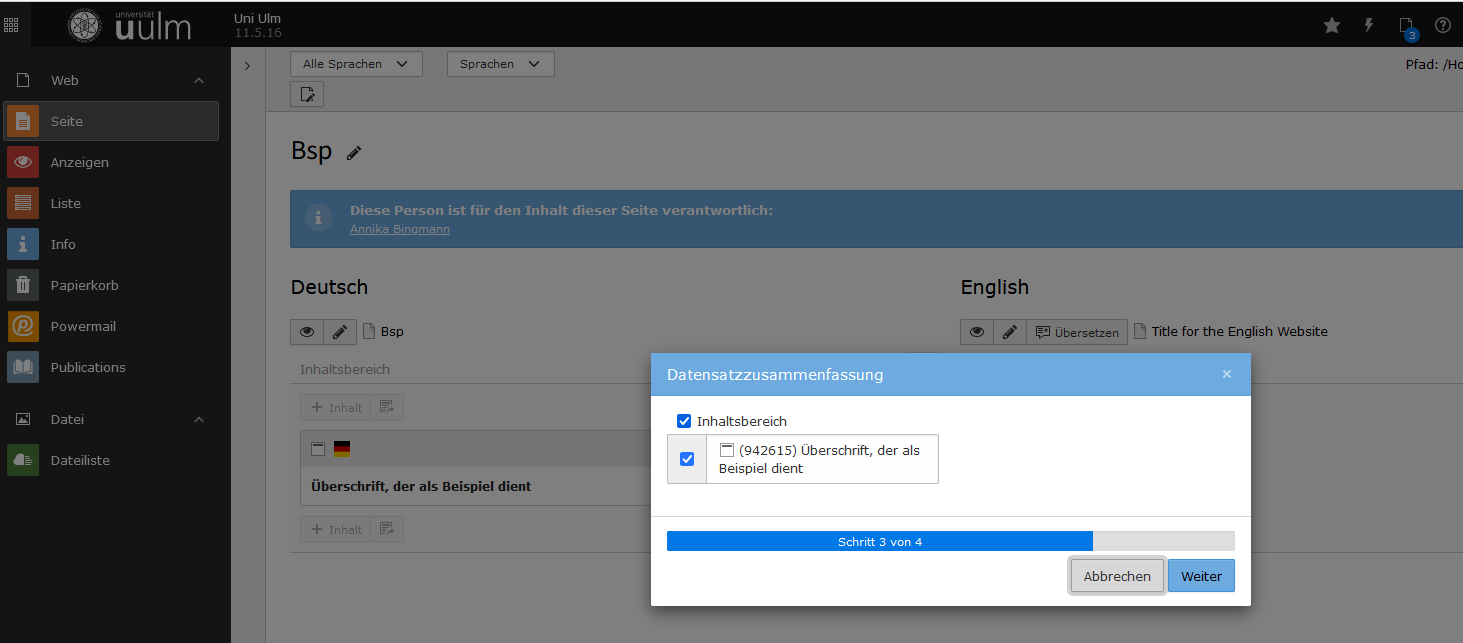Uncheck the Inhaltsbereich checkbox

point(684,421)
